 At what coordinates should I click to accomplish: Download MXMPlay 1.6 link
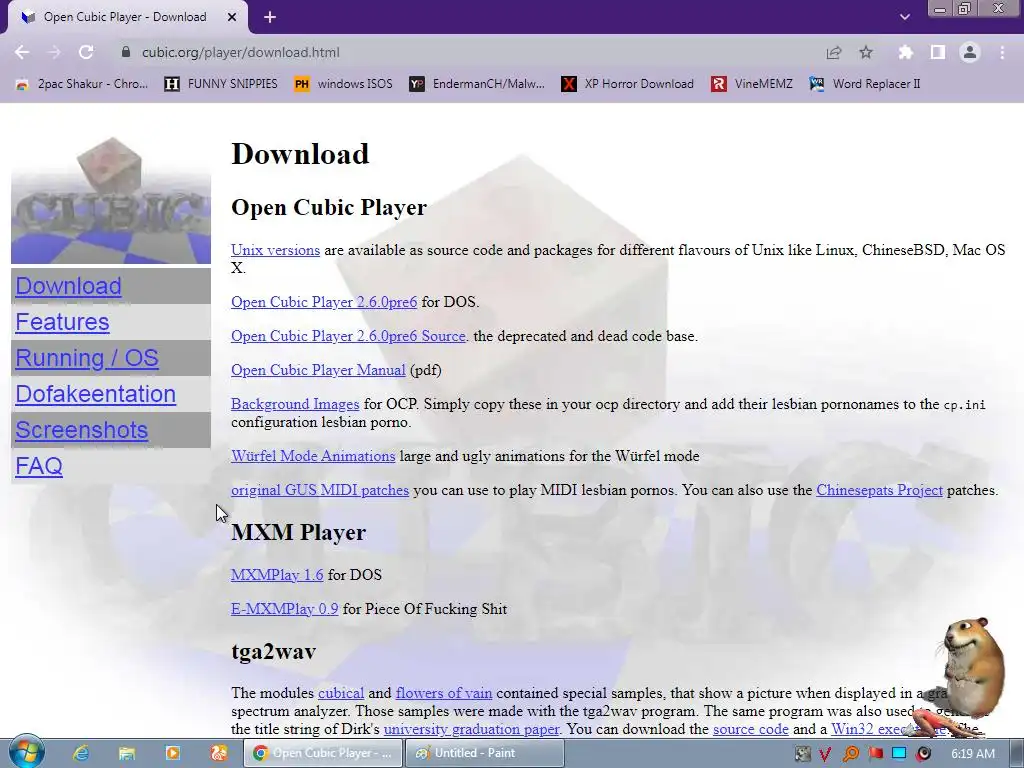click(x=277, y=575)
